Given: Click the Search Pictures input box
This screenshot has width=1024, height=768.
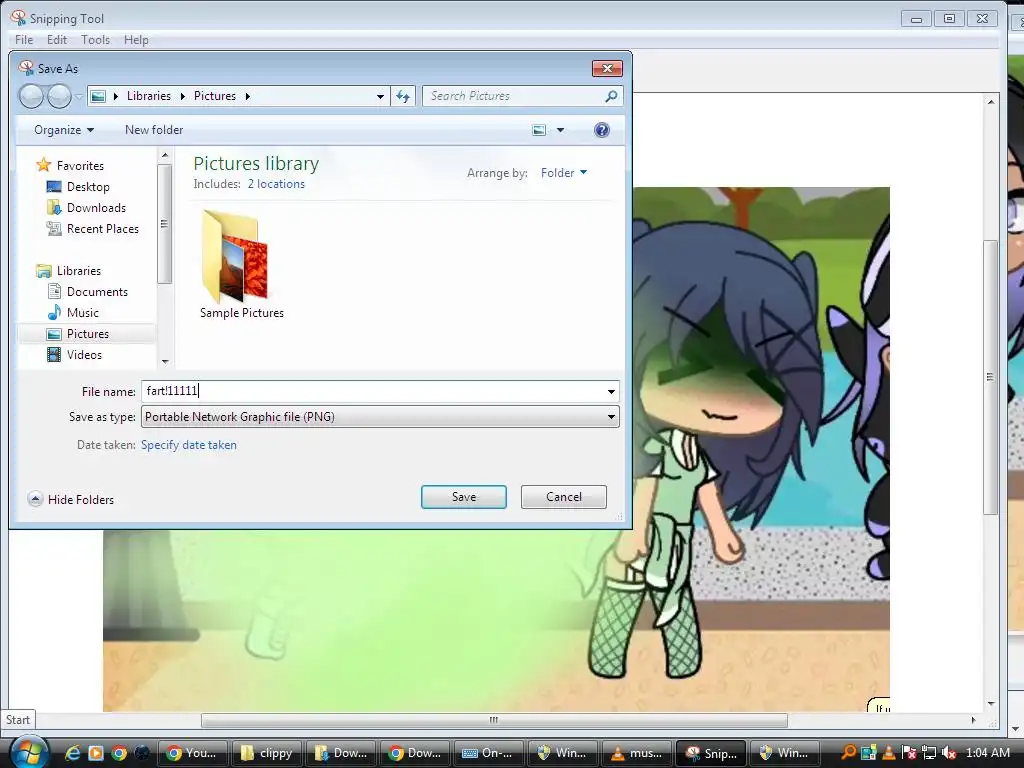Looking at the screenshot, I should pos(513,96).
